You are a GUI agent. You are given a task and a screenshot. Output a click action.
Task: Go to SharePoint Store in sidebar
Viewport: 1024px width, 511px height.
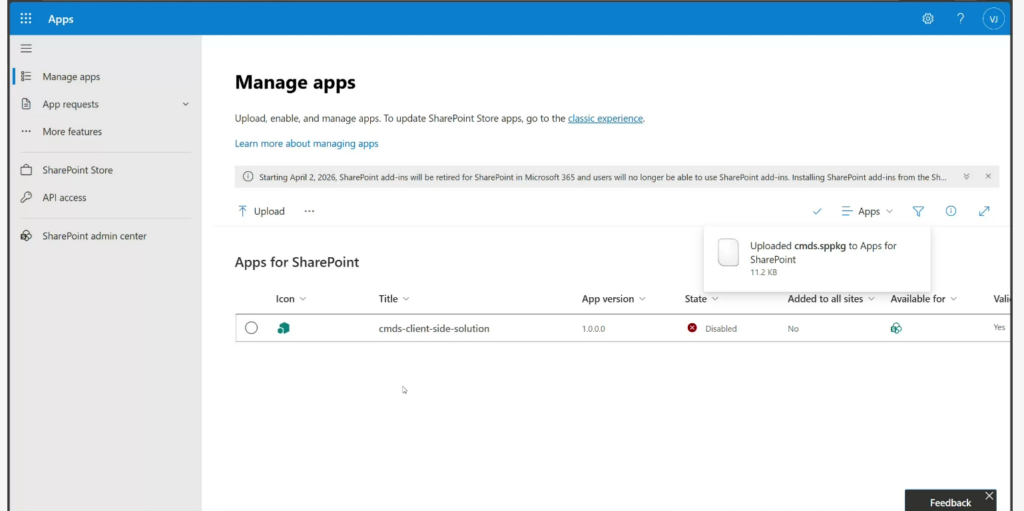pos(77,170)
